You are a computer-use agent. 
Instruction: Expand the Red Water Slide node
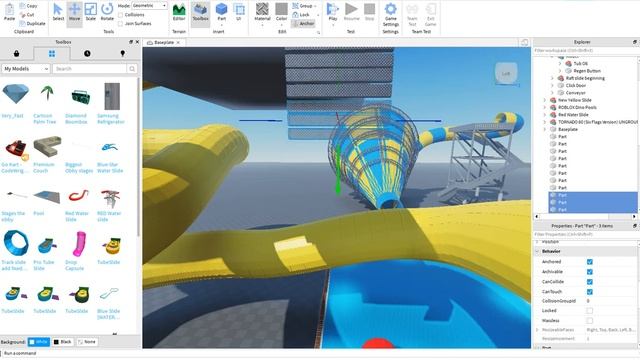coord(544,115)
